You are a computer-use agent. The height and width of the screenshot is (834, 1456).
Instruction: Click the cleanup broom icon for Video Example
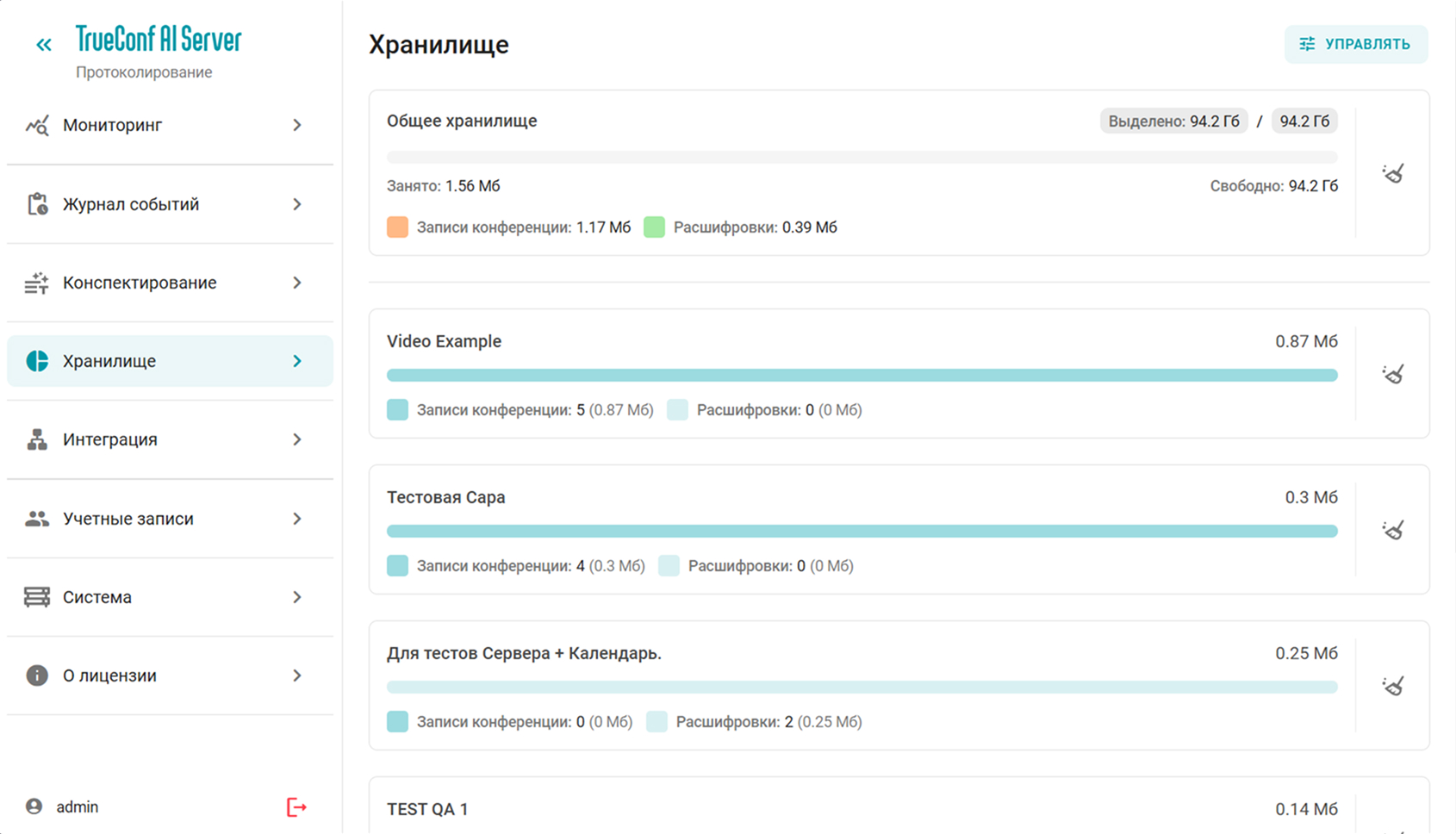[1393, 374]
